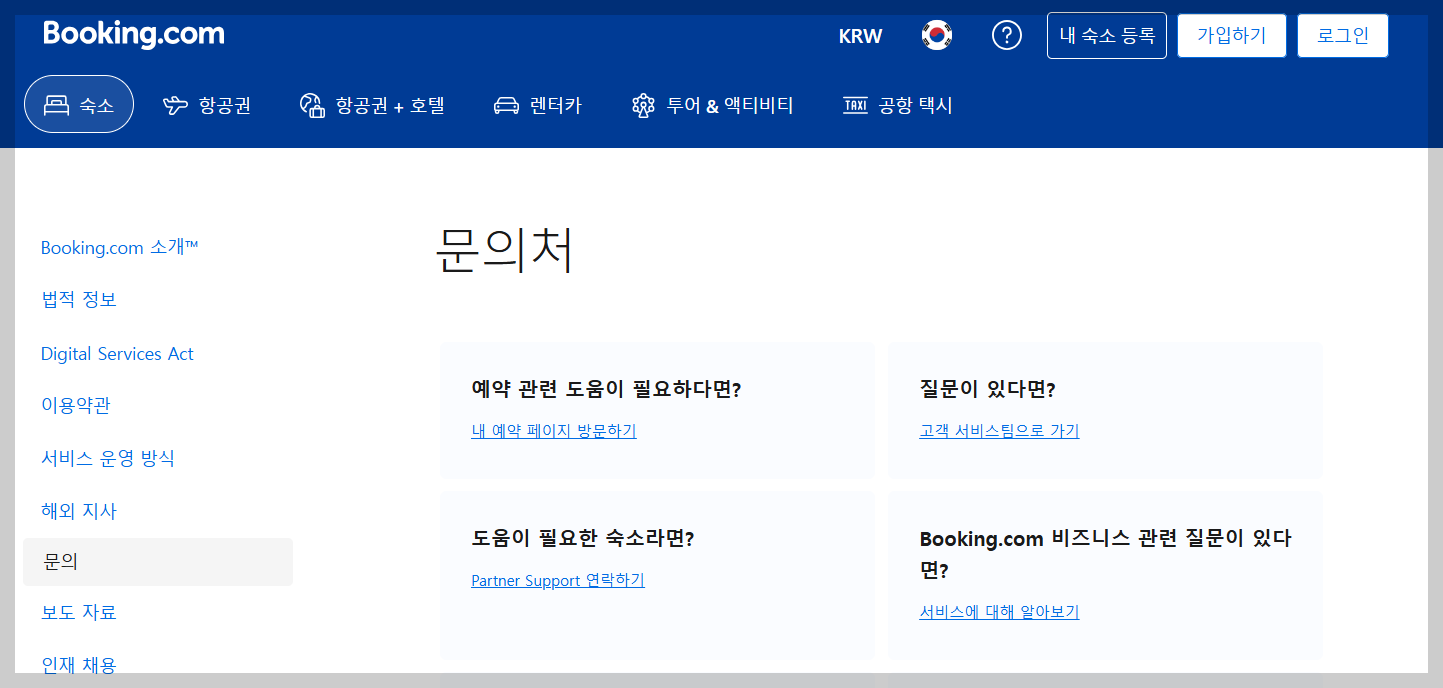Click the 고객 서비스팀으로 가기 link
The image size is (1443, 688).
[x=999, y=431]
